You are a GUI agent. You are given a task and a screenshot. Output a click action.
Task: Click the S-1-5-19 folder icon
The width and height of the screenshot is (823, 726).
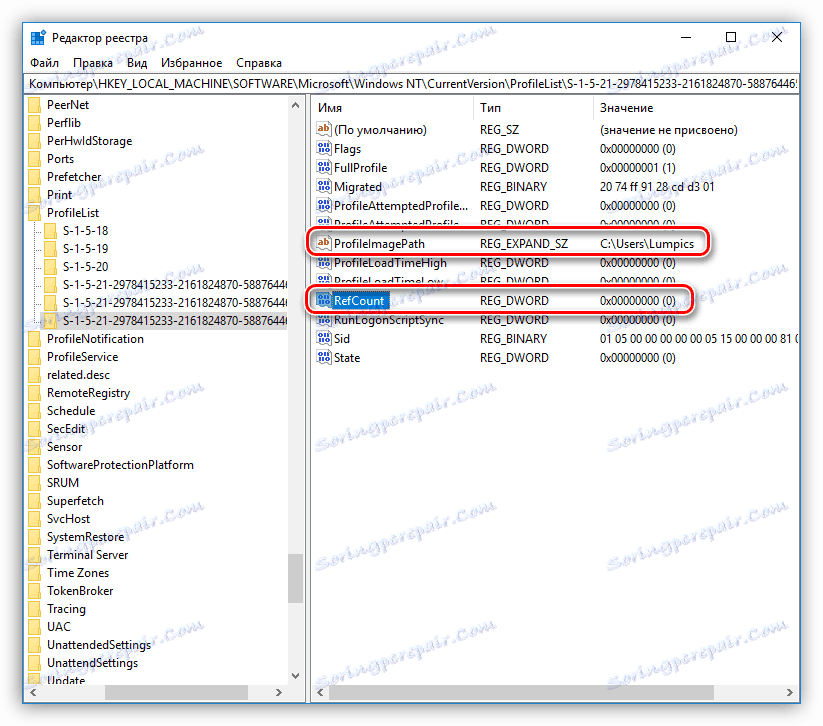(50, 249)
